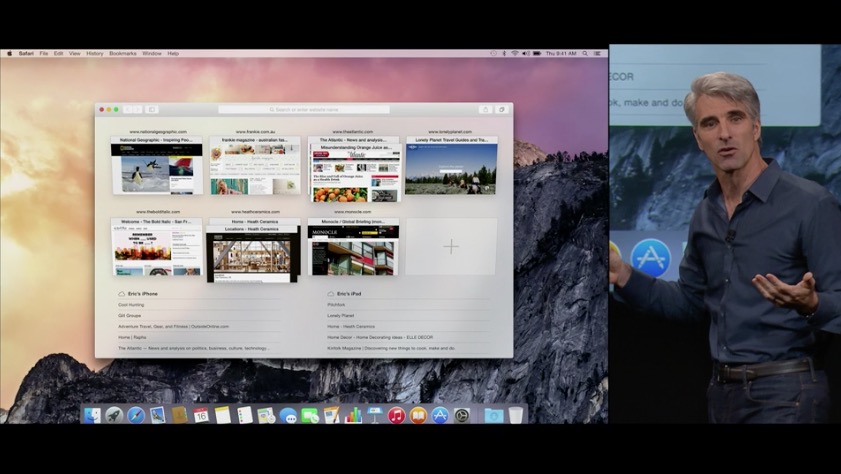Open the National Geographic favorite thumbnail
This screenshot has width=841, height=474.
(157, 165)
